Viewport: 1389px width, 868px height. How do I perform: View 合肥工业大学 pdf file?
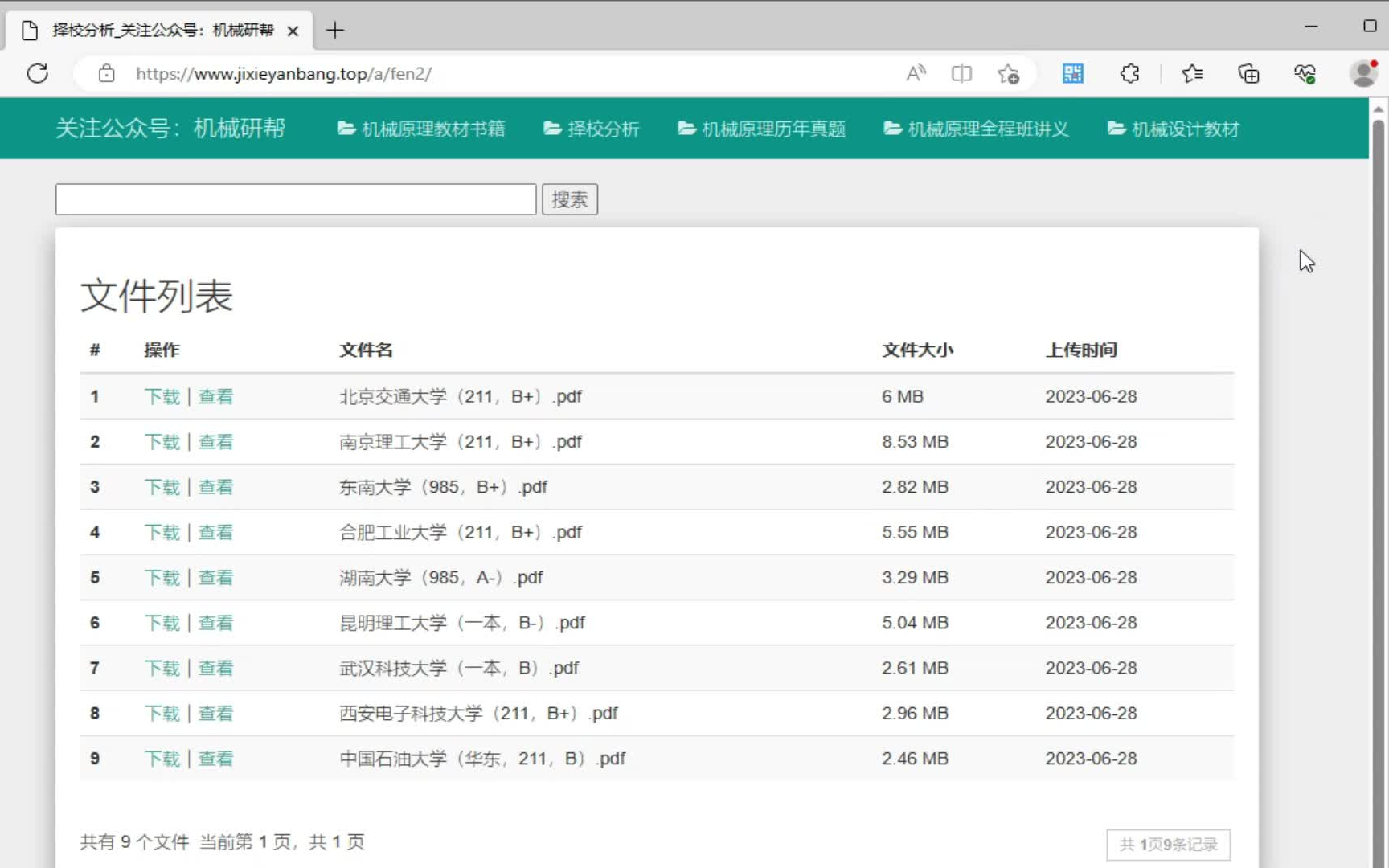click(x=215, y=532)
